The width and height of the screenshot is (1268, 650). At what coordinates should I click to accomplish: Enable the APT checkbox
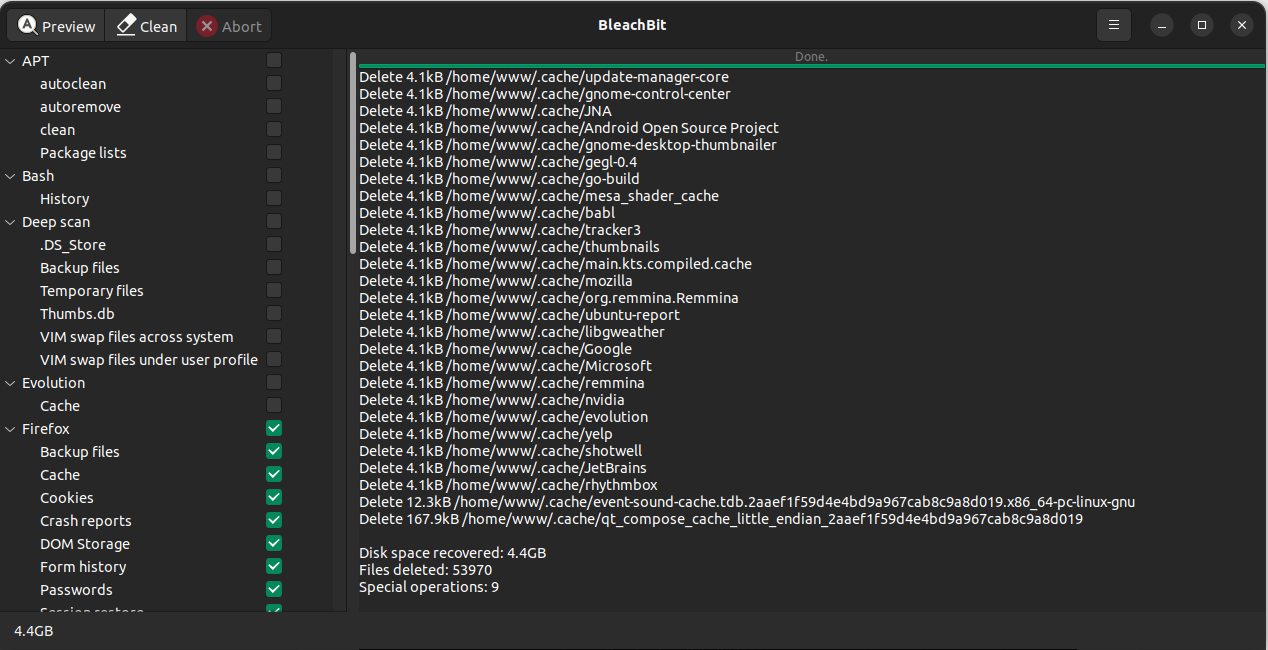pos(274,60)
